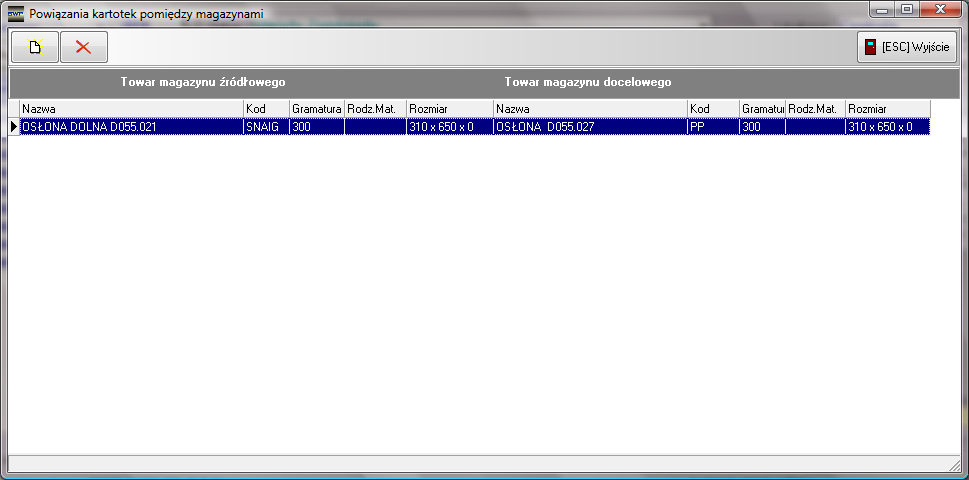Sort by target warehouse Nazwa column header
Viewport: 969px width, 480px height.
tap(589, 108)
